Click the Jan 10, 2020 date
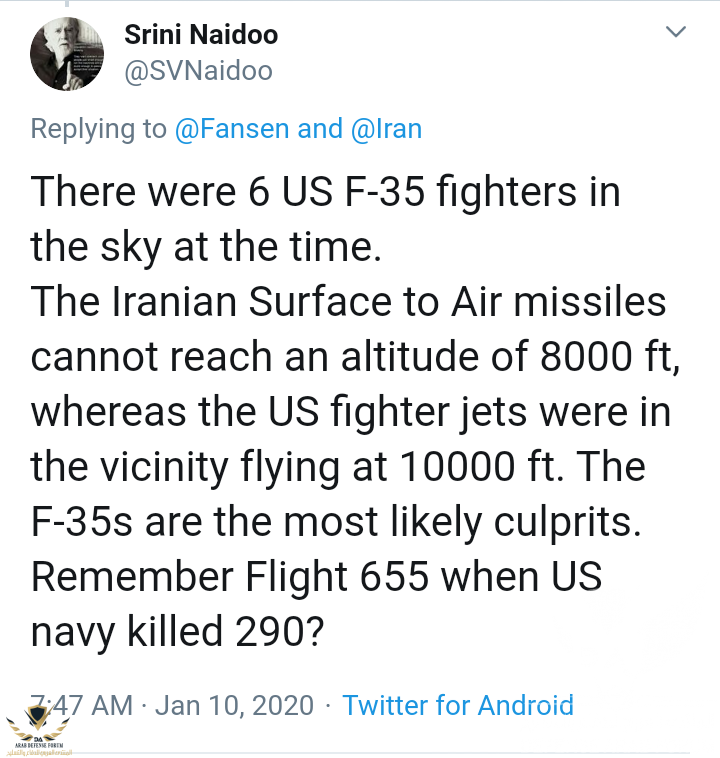The width and height of the screenshot is (720, 758). point(234,705)
